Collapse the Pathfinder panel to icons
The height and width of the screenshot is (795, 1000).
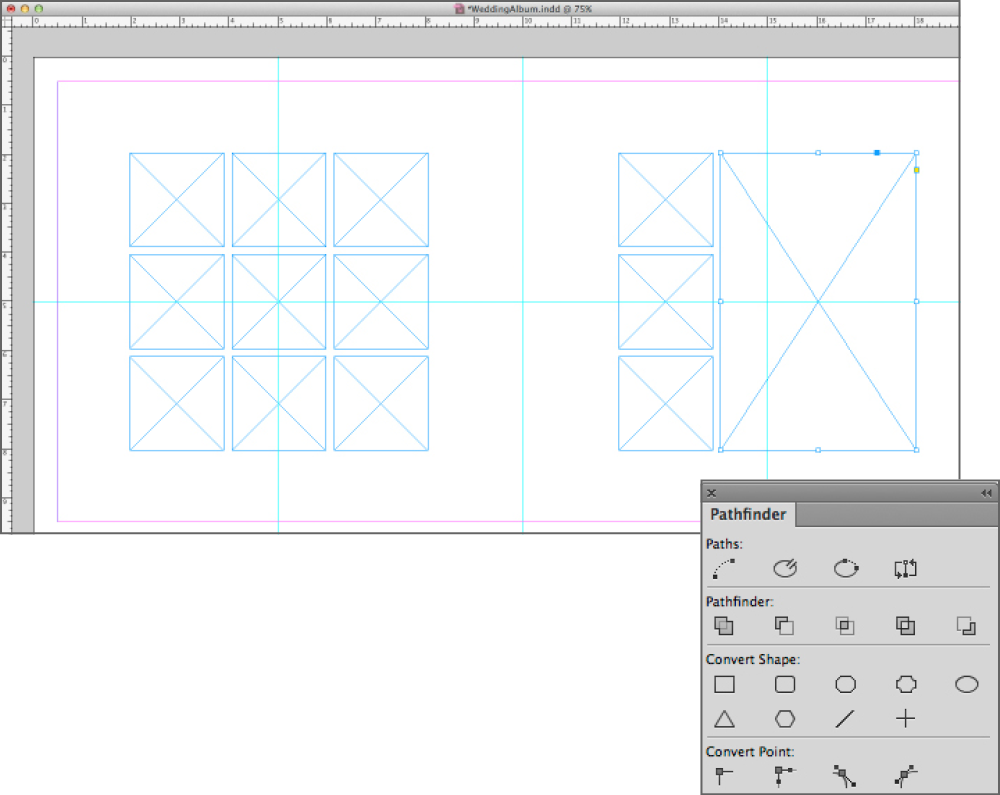click(x=986, y=493)
